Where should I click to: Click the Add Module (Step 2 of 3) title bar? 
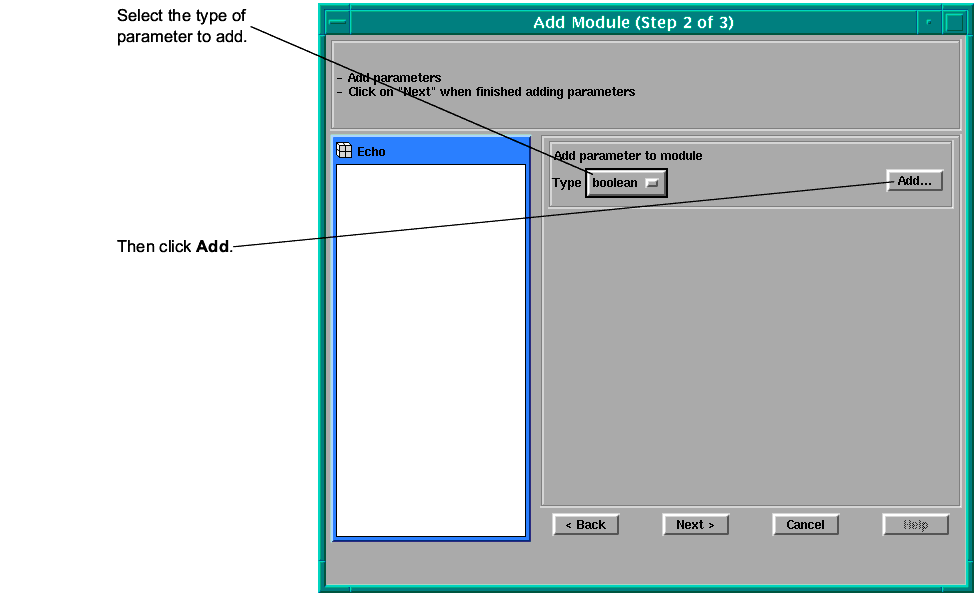point(633,22)
